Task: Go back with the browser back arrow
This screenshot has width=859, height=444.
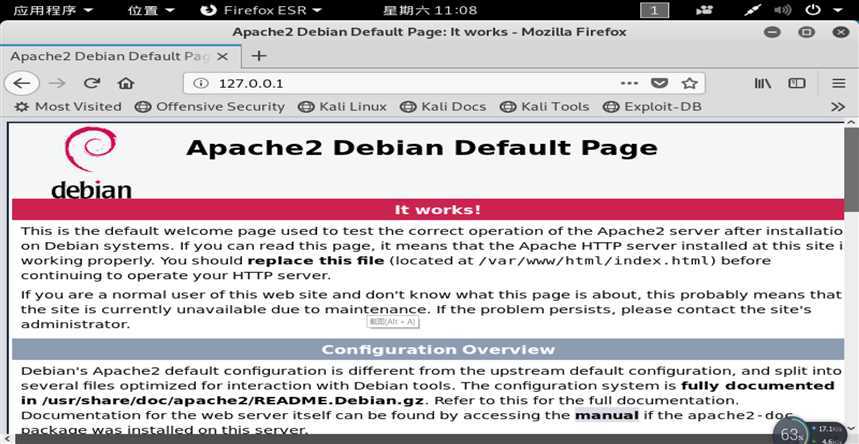Action: [x=21, y=83]
